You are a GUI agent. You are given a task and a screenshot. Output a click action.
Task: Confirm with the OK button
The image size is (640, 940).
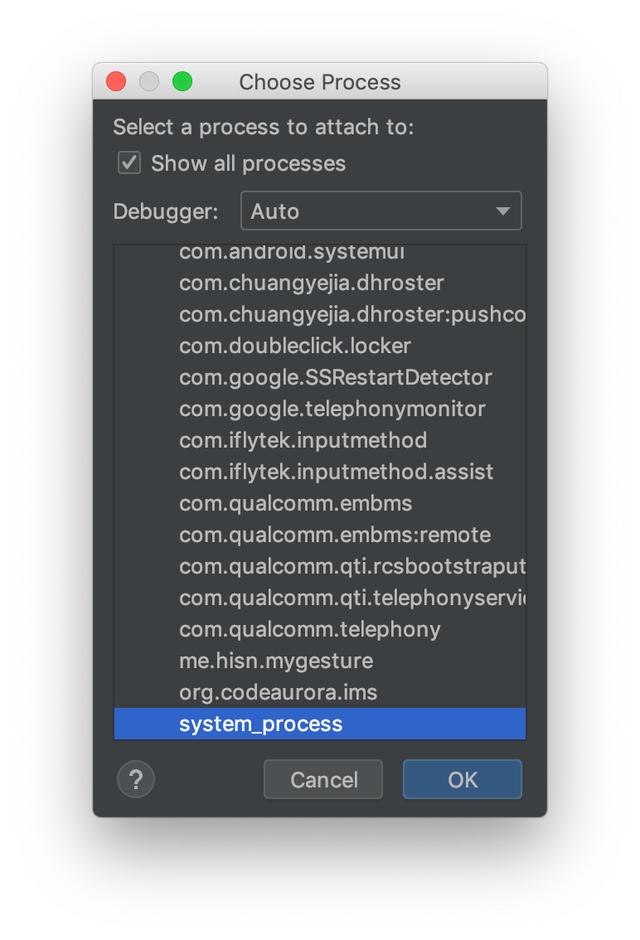[x=462, y=779]
